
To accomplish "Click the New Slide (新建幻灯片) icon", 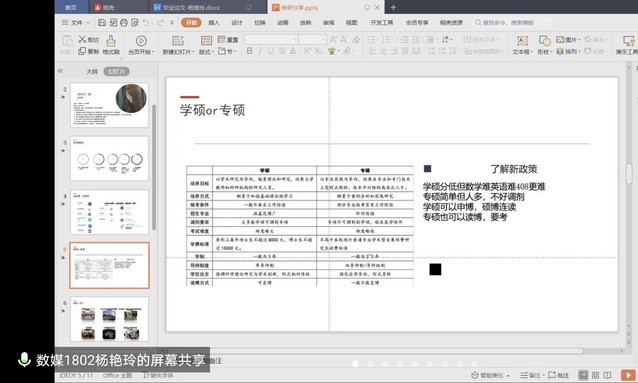I will point(178,41).
